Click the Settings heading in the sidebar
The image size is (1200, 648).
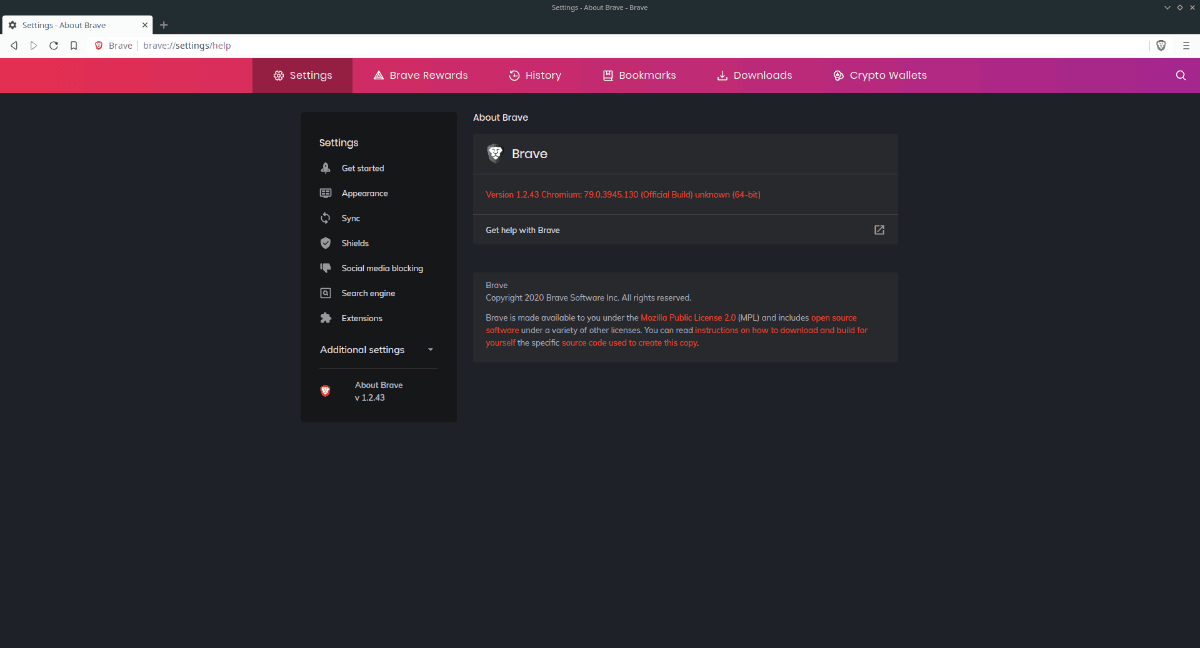(x=339, y=143)
